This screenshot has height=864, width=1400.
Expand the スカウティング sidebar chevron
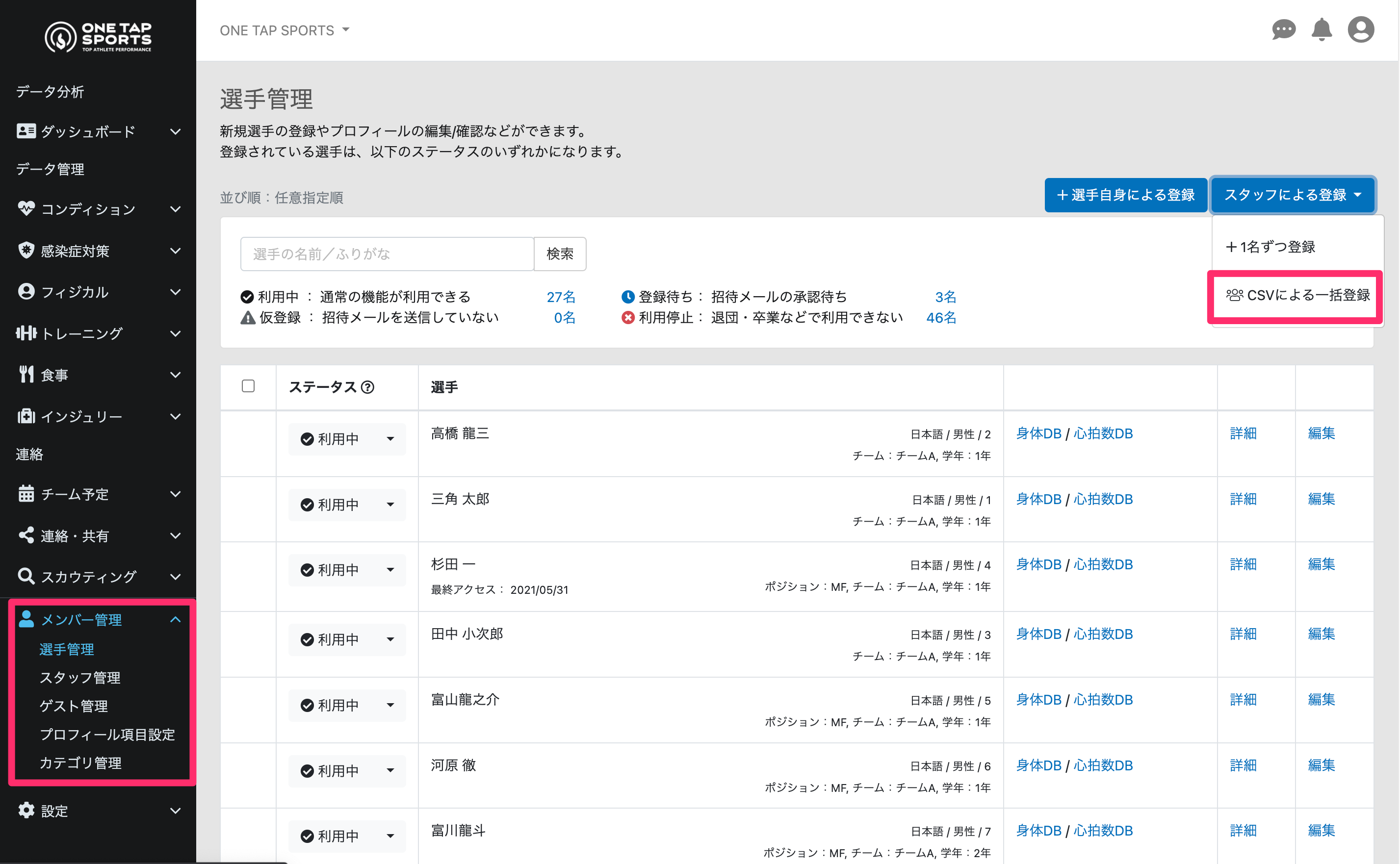point(176,577)
